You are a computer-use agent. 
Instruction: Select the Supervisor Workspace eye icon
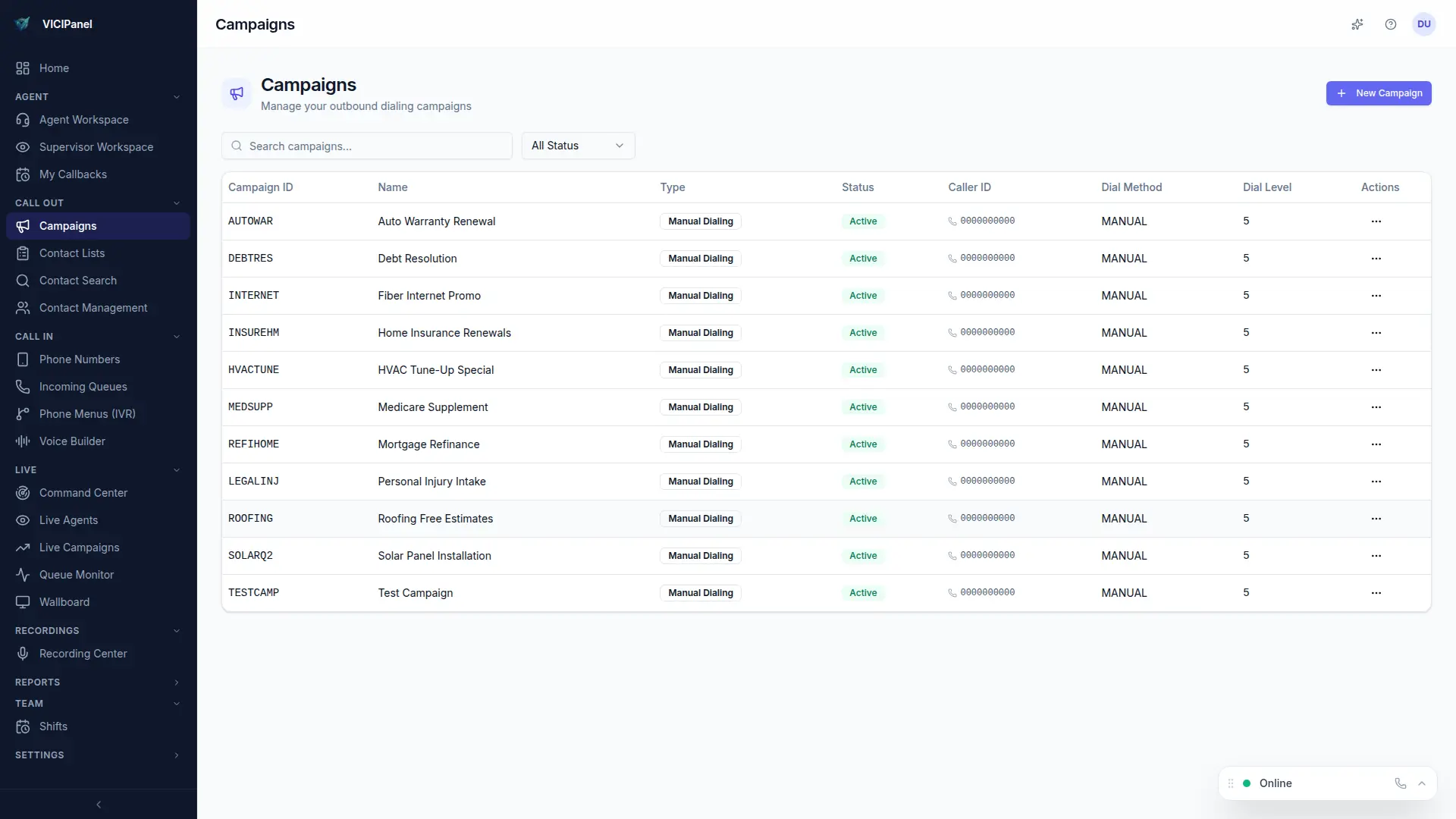pos(23,147)
